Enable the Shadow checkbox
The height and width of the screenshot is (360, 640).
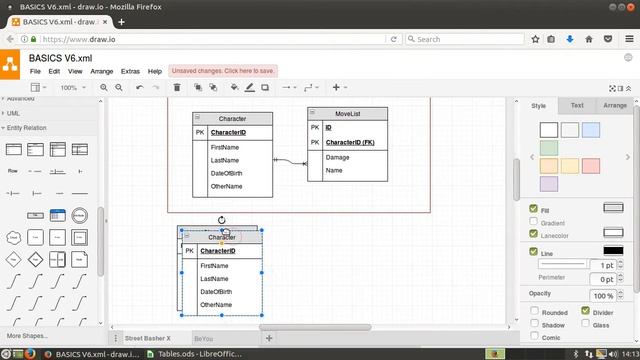click(534, 323)
